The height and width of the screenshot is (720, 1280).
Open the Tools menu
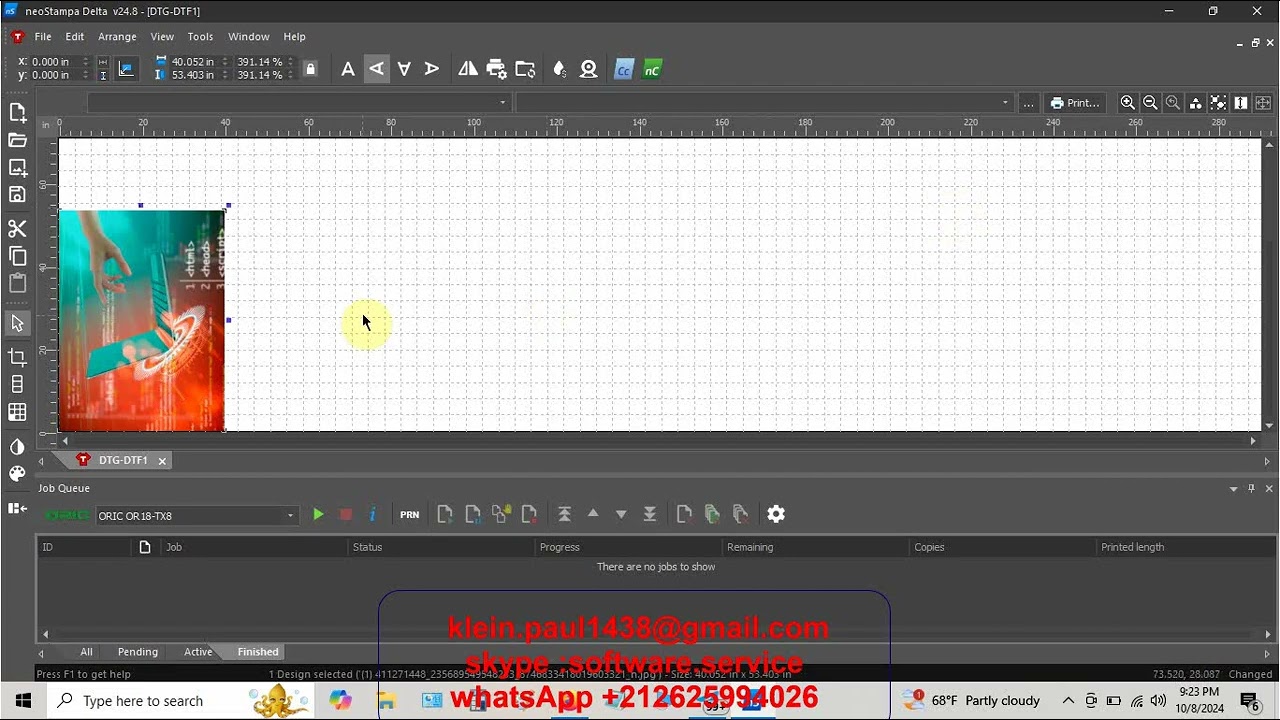(200, 37)
